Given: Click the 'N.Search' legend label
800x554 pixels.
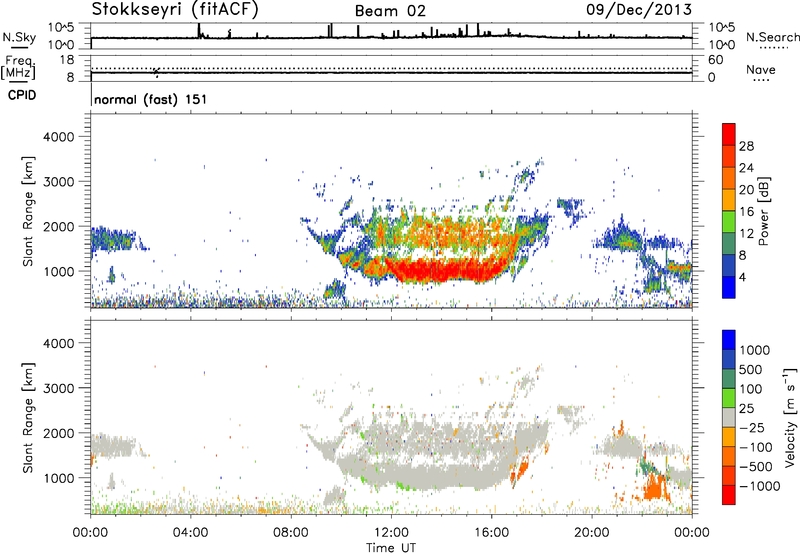Looking at the screenshot, I should tap(772, 37).
